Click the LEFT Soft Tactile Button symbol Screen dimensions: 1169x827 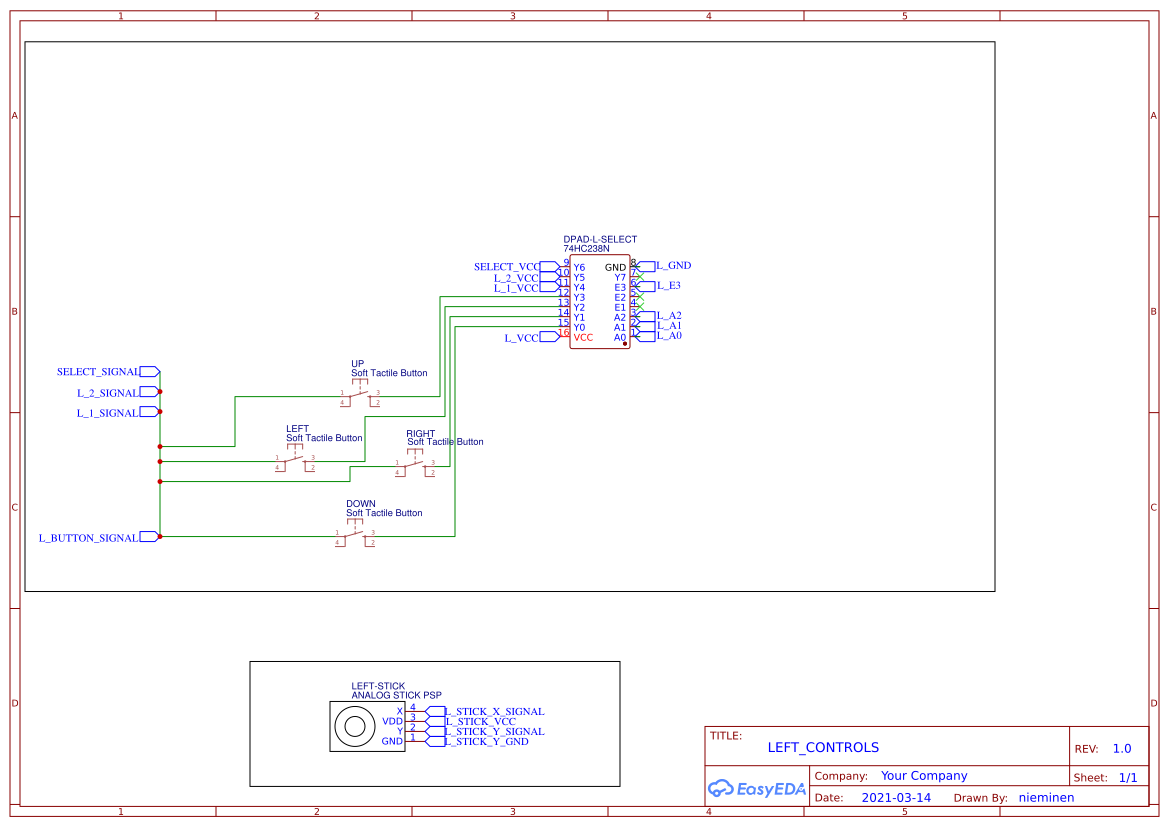(x=297, y=460)
